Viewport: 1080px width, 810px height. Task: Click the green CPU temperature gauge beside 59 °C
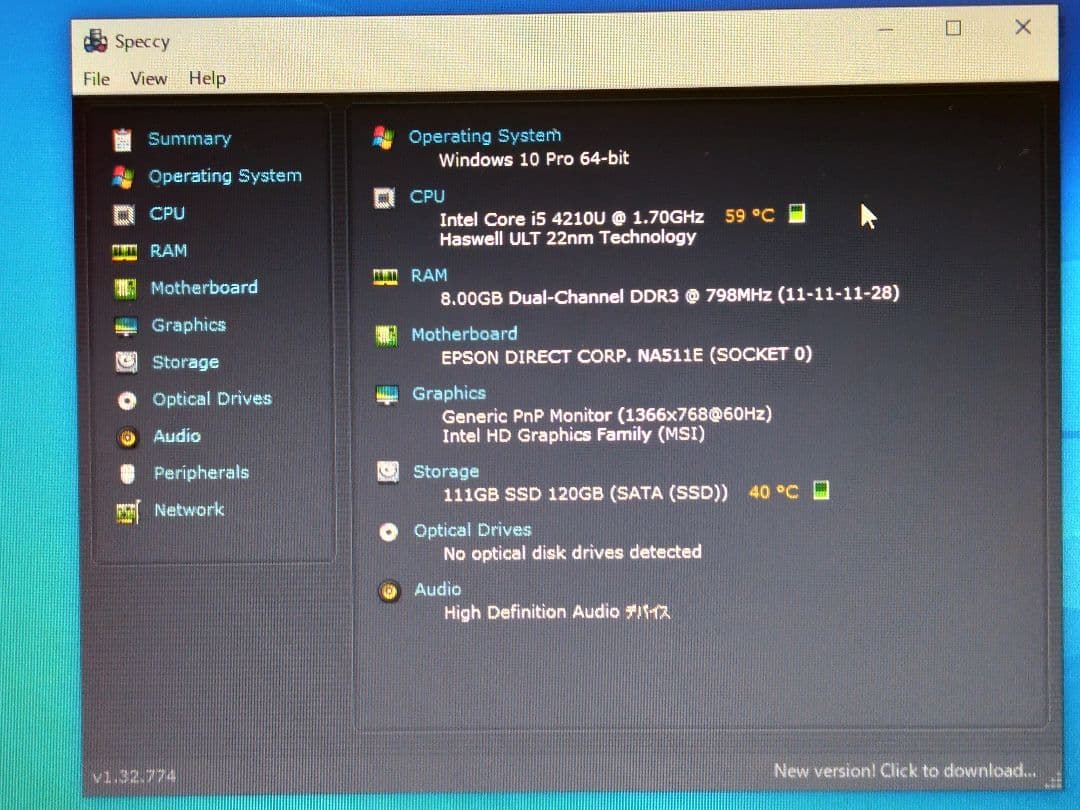pyautogui.click(x=795, y=214)
